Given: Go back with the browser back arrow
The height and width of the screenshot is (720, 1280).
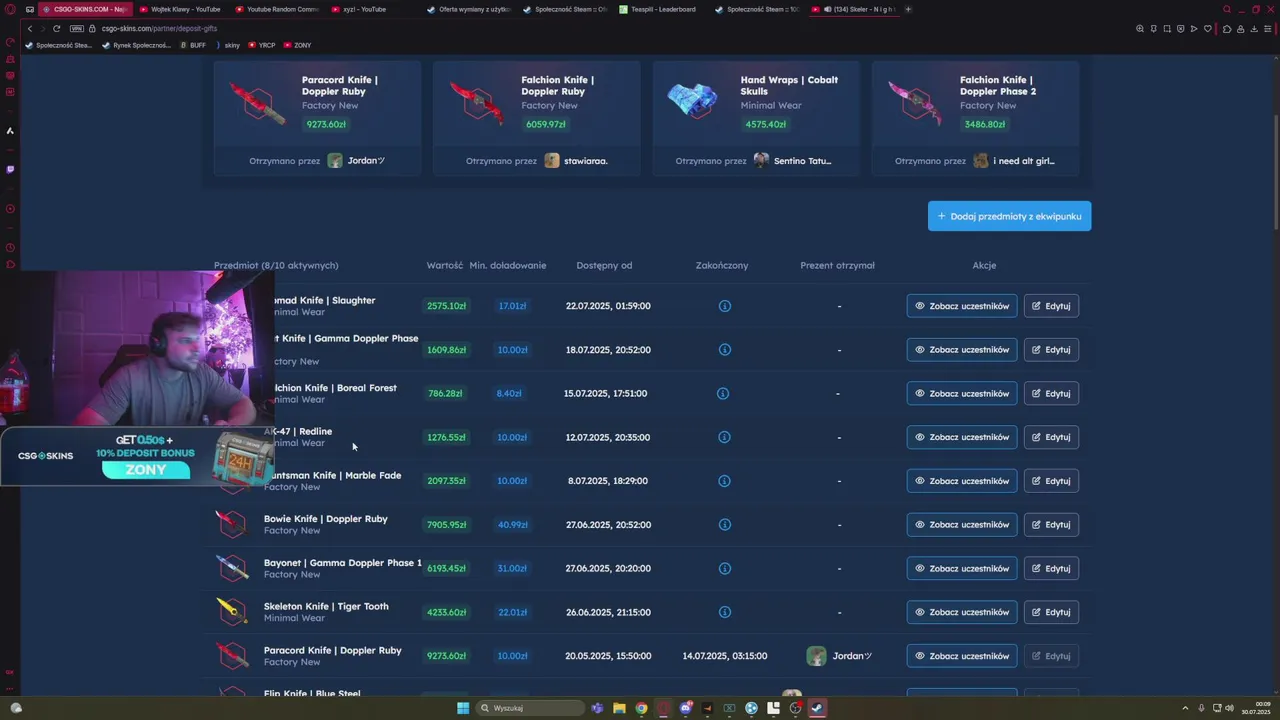Looking at the screenshot, I should click(30, 28).
